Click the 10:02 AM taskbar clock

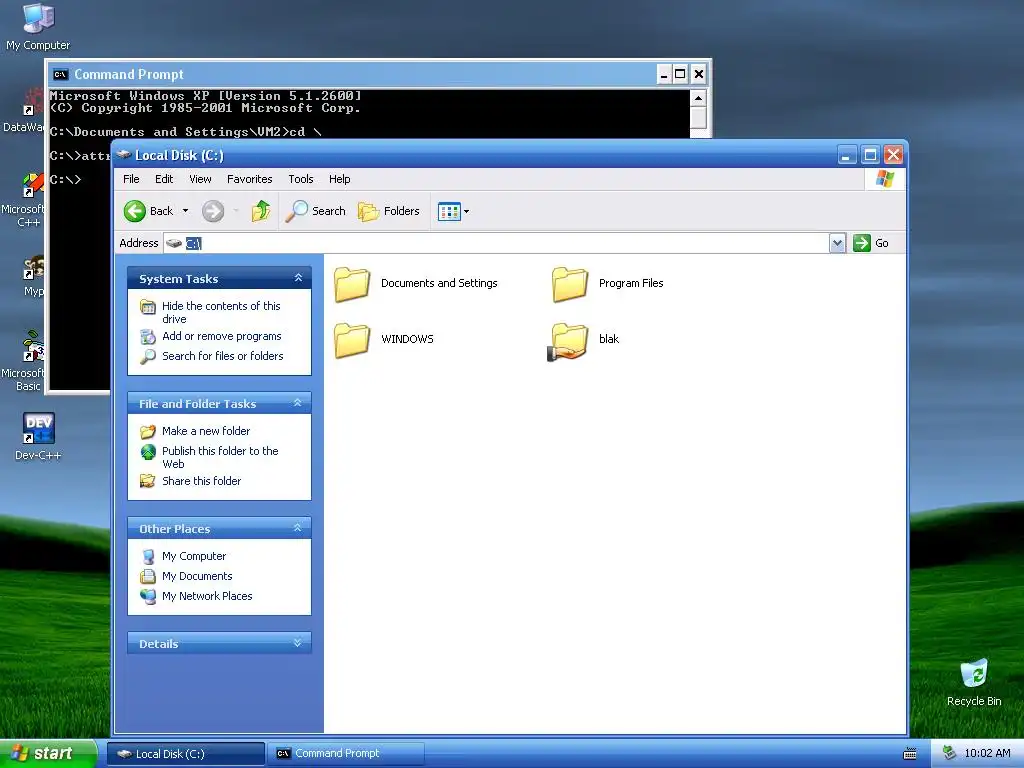(987, 753)
